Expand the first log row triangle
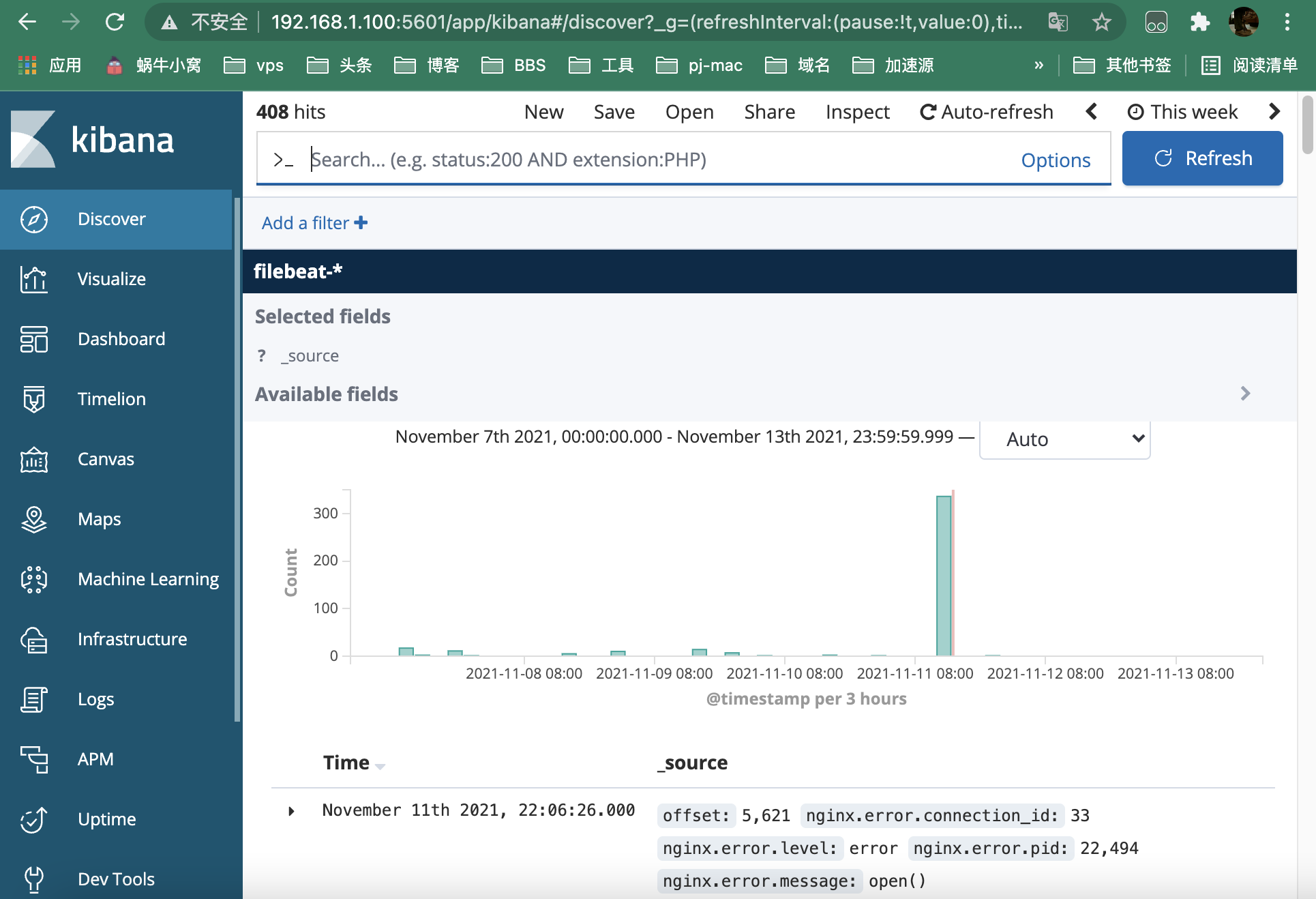This screenshot has height=899, width=1316. coord(291,811)
